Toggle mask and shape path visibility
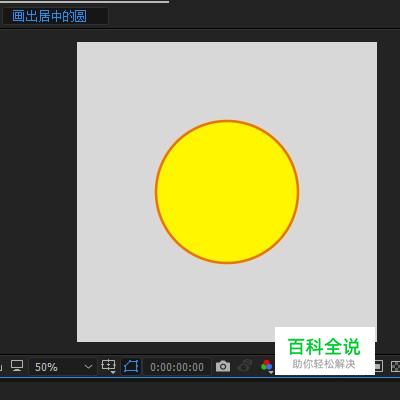This screenshot has height=400, width=400. pos(131,367)
